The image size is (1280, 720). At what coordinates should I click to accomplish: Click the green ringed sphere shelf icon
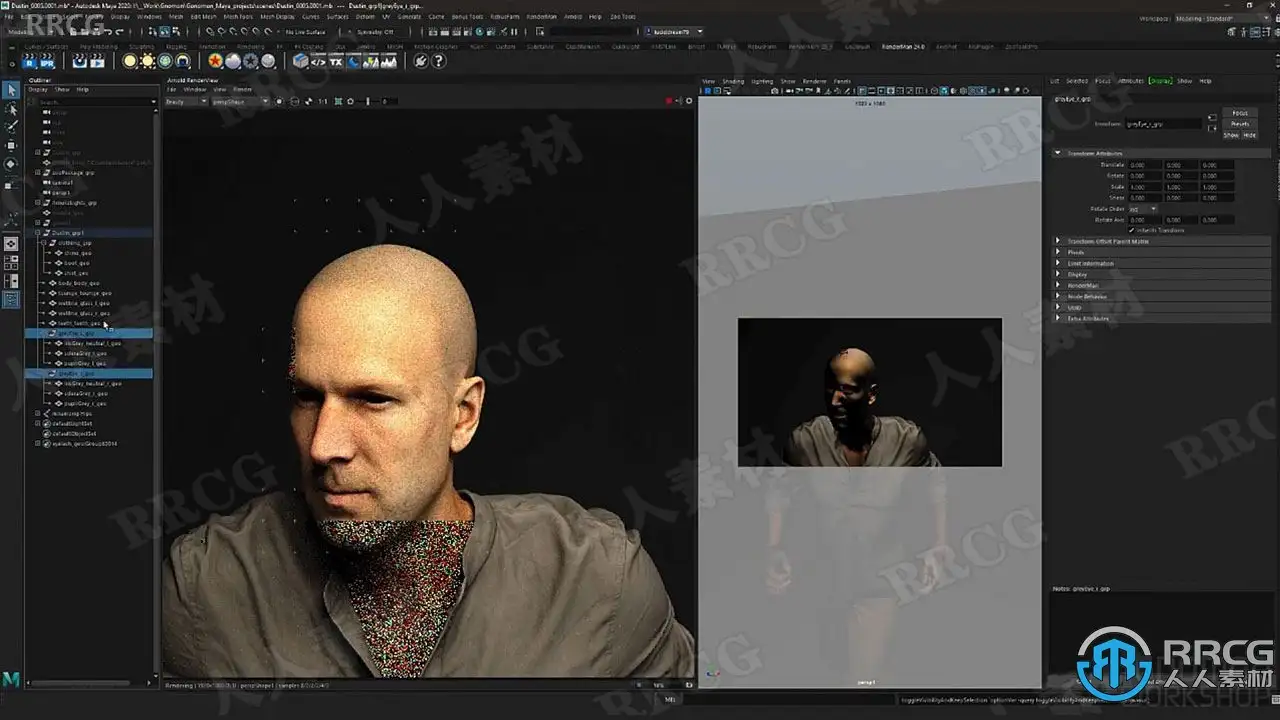165,62
